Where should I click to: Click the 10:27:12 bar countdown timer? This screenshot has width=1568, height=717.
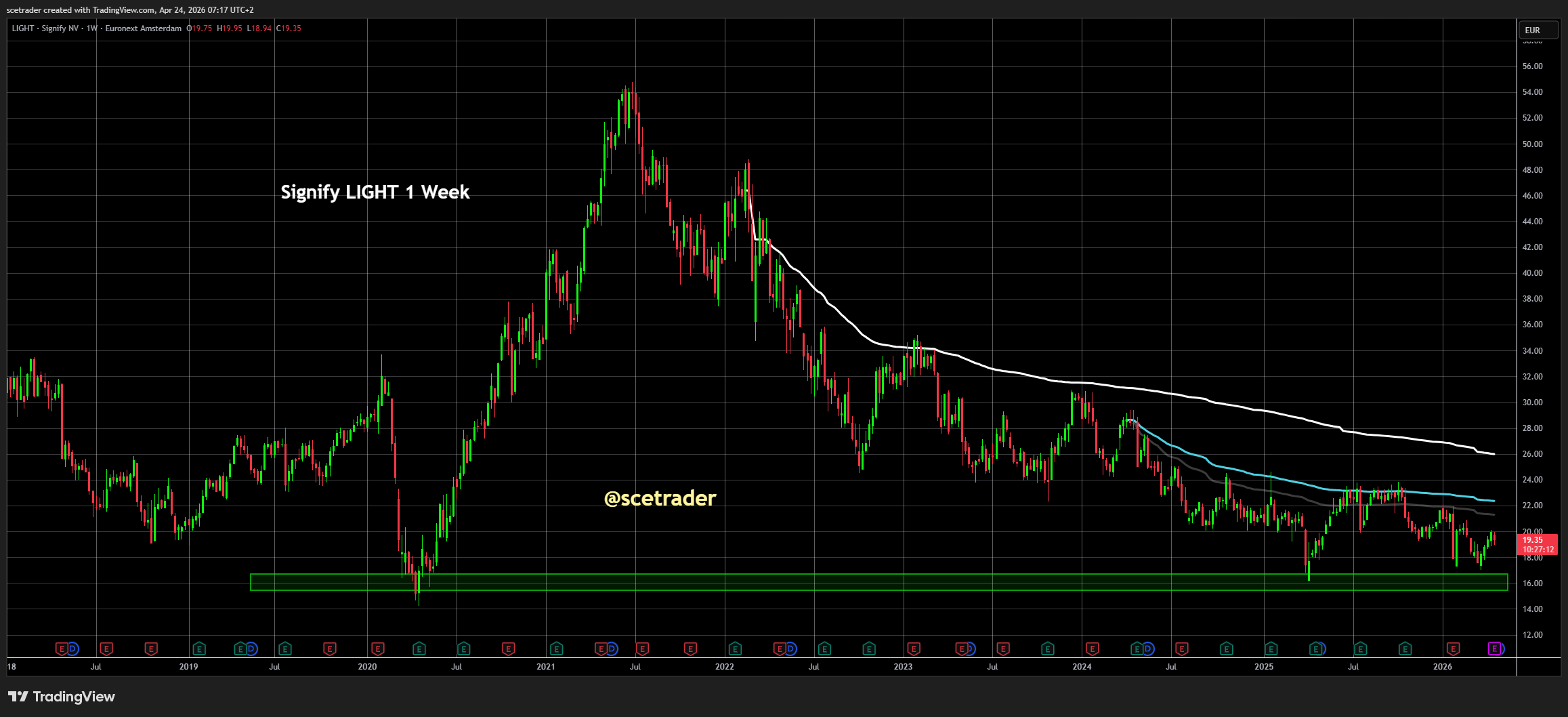point(1538,550)
